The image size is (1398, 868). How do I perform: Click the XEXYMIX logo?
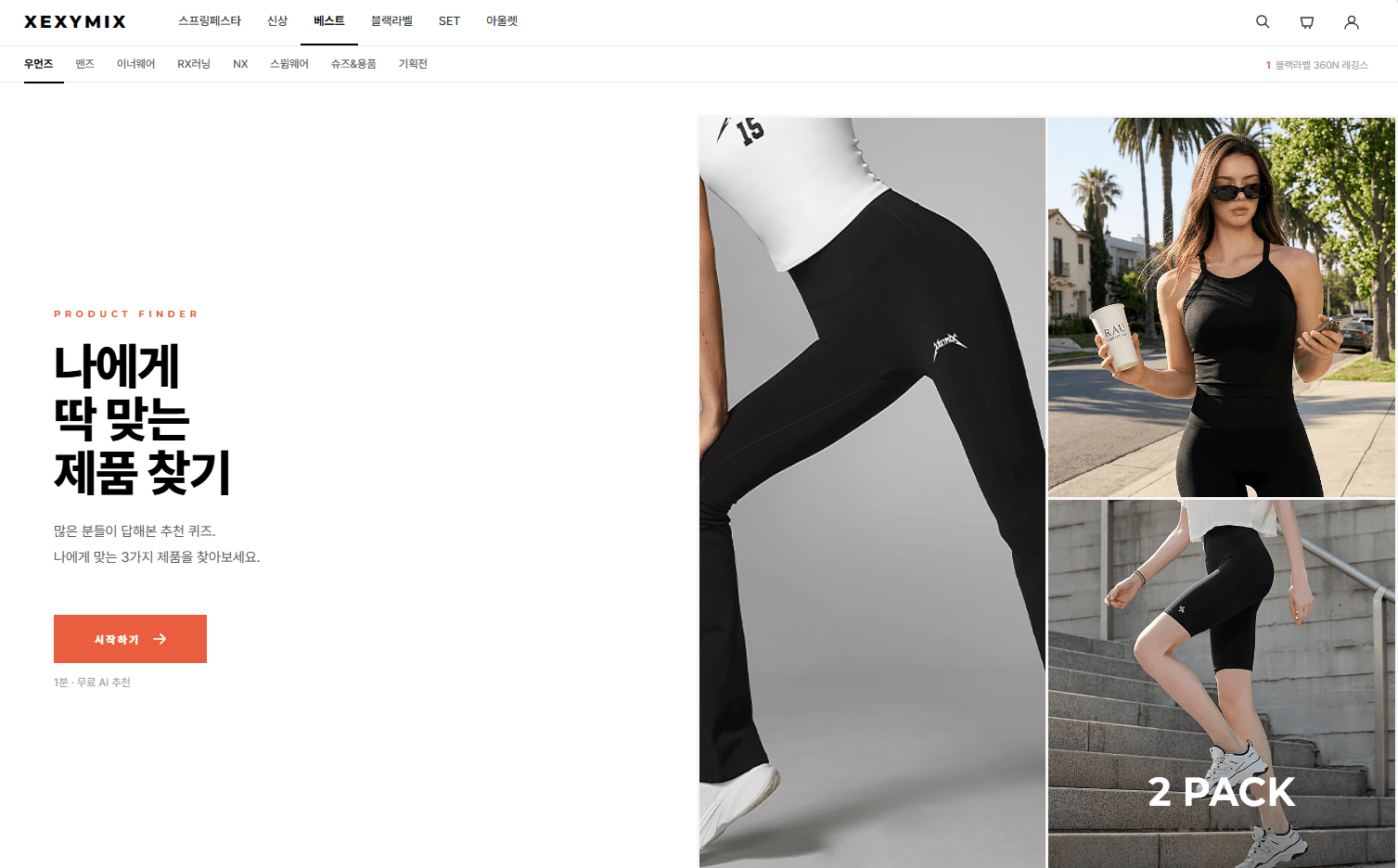pos(75,21)
